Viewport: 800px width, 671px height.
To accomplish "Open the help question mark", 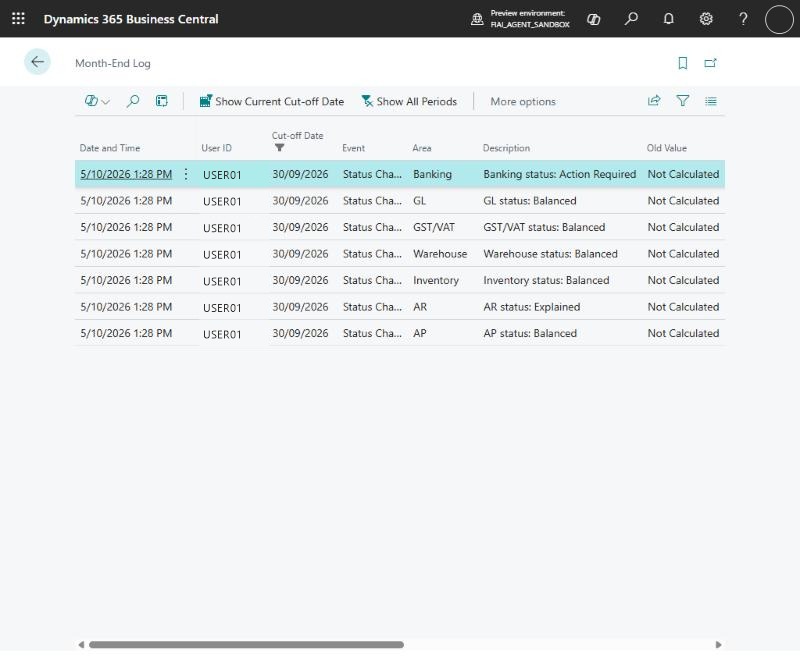I will pos(743,19).
